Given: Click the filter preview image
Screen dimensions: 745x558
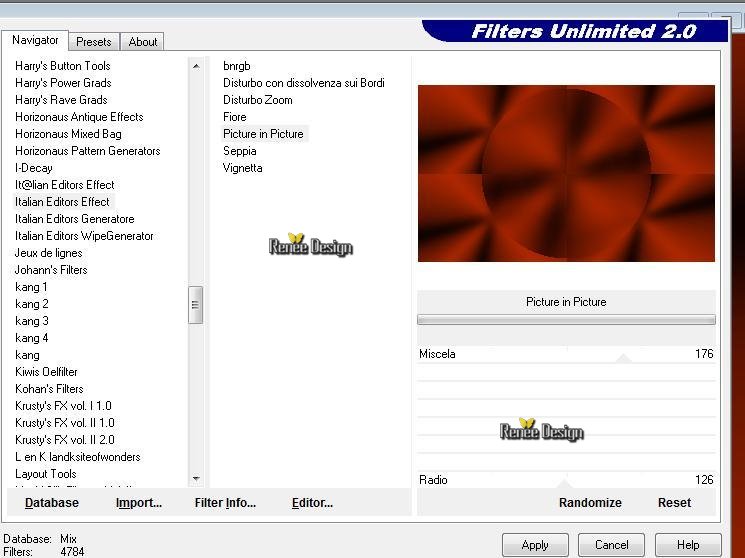Looking at the screenshot, I should pos(566,173).
